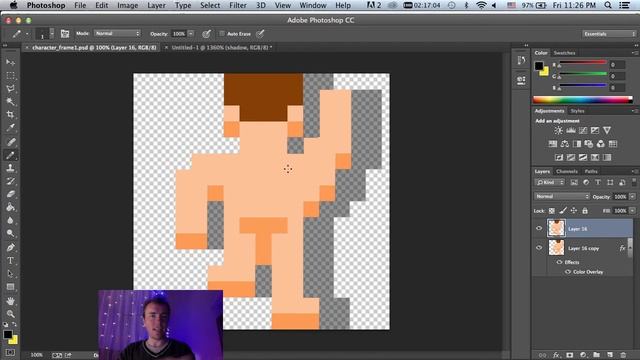Open the Essentials workspace dropdown
Image resolution: width=640 pixels, height=360 pixels.
[x=609, y=34]
